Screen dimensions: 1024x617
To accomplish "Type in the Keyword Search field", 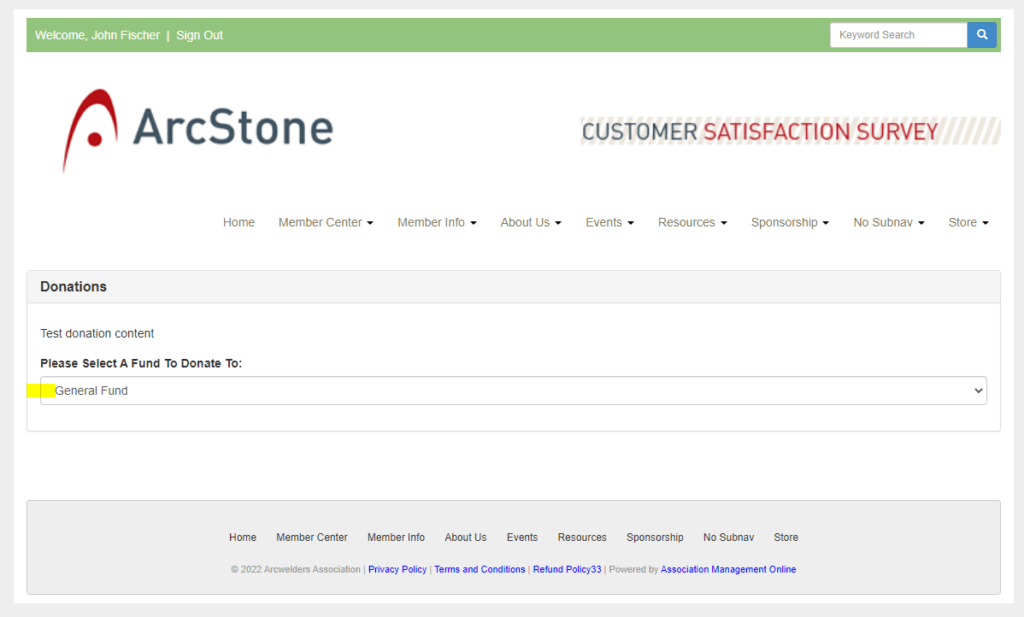I will (897, 35).
